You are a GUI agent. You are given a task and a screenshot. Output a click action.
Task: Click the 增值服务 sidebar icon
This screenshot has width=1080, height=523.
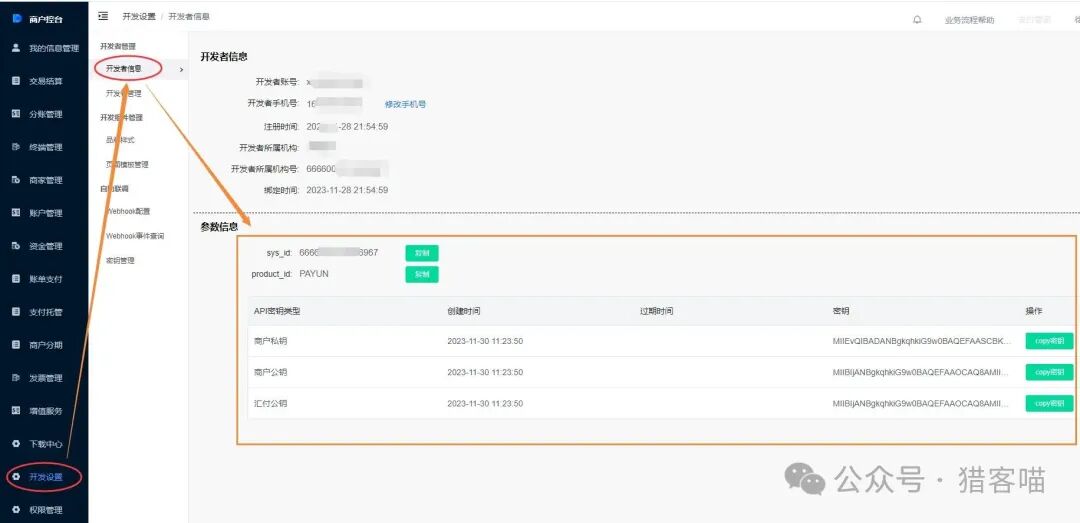tap(16, 411)
